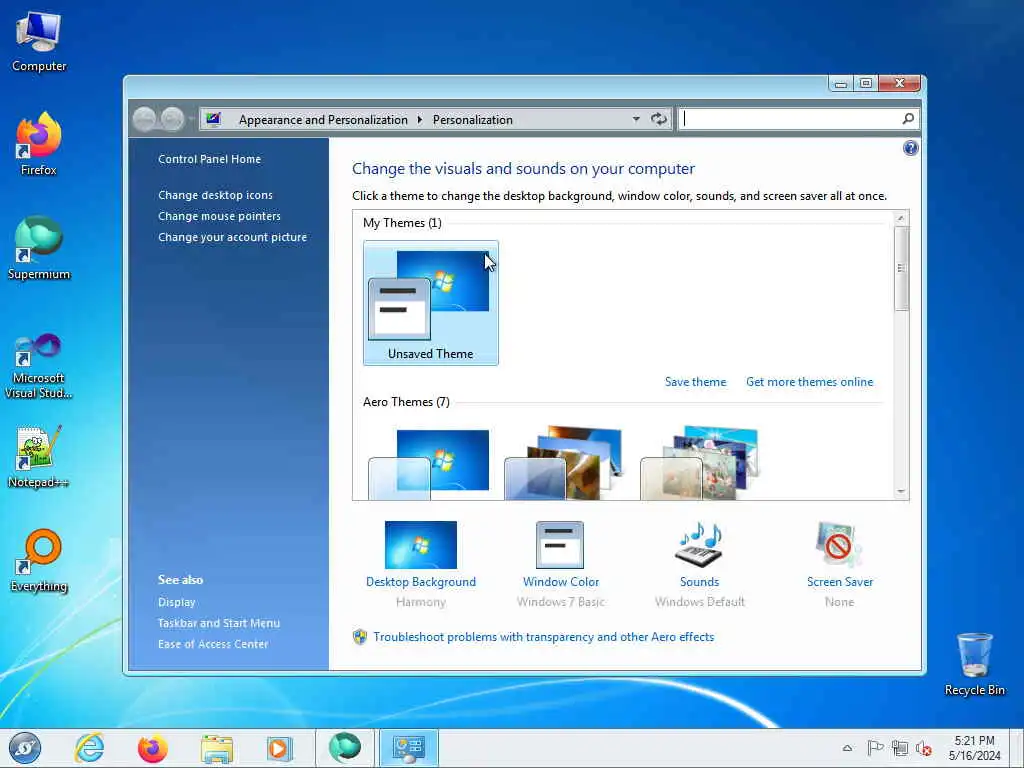
Task: Select the third Aero theme, Characters artwork
Action: (700, 464)
